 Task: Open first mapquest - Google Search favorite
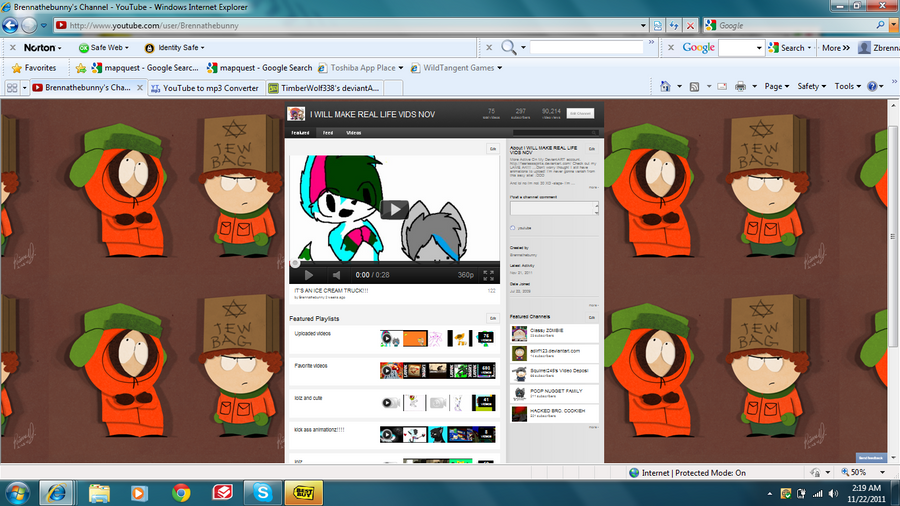(x=145, y=68)
